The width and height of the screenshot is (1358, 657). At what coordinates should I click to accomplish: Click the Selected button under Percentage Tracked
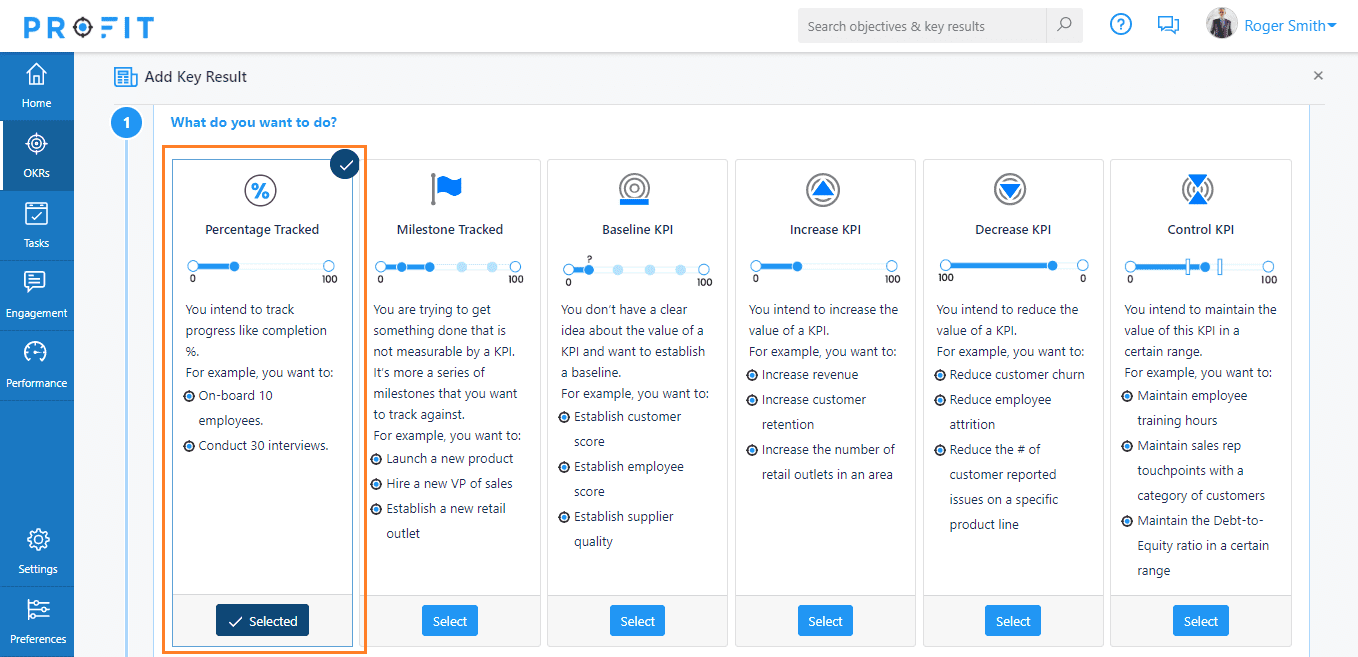coord(263,621)
